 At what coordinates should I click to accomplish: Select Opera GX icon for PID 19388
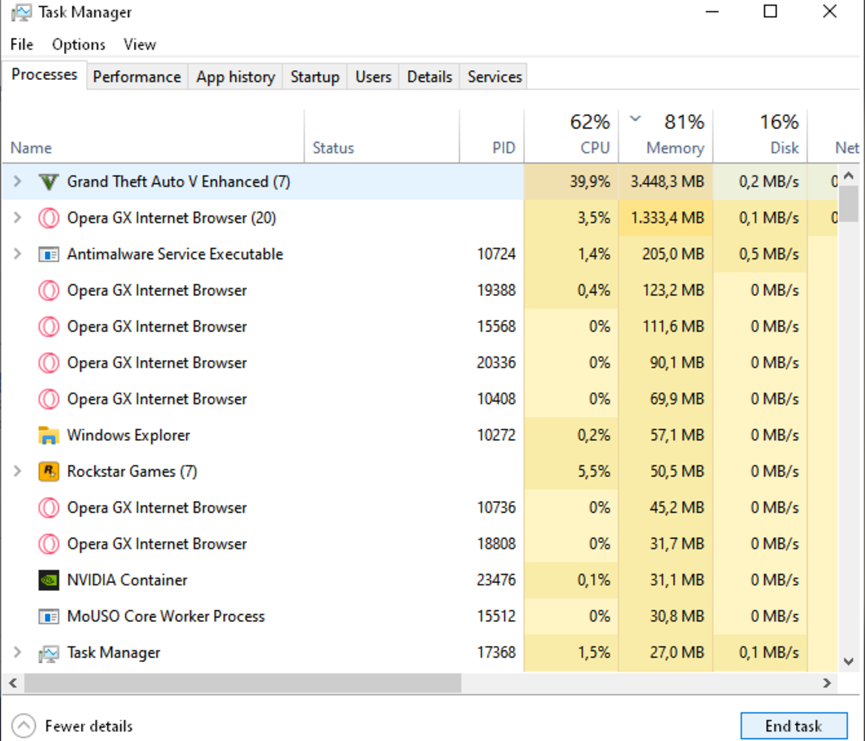point(49,290)
